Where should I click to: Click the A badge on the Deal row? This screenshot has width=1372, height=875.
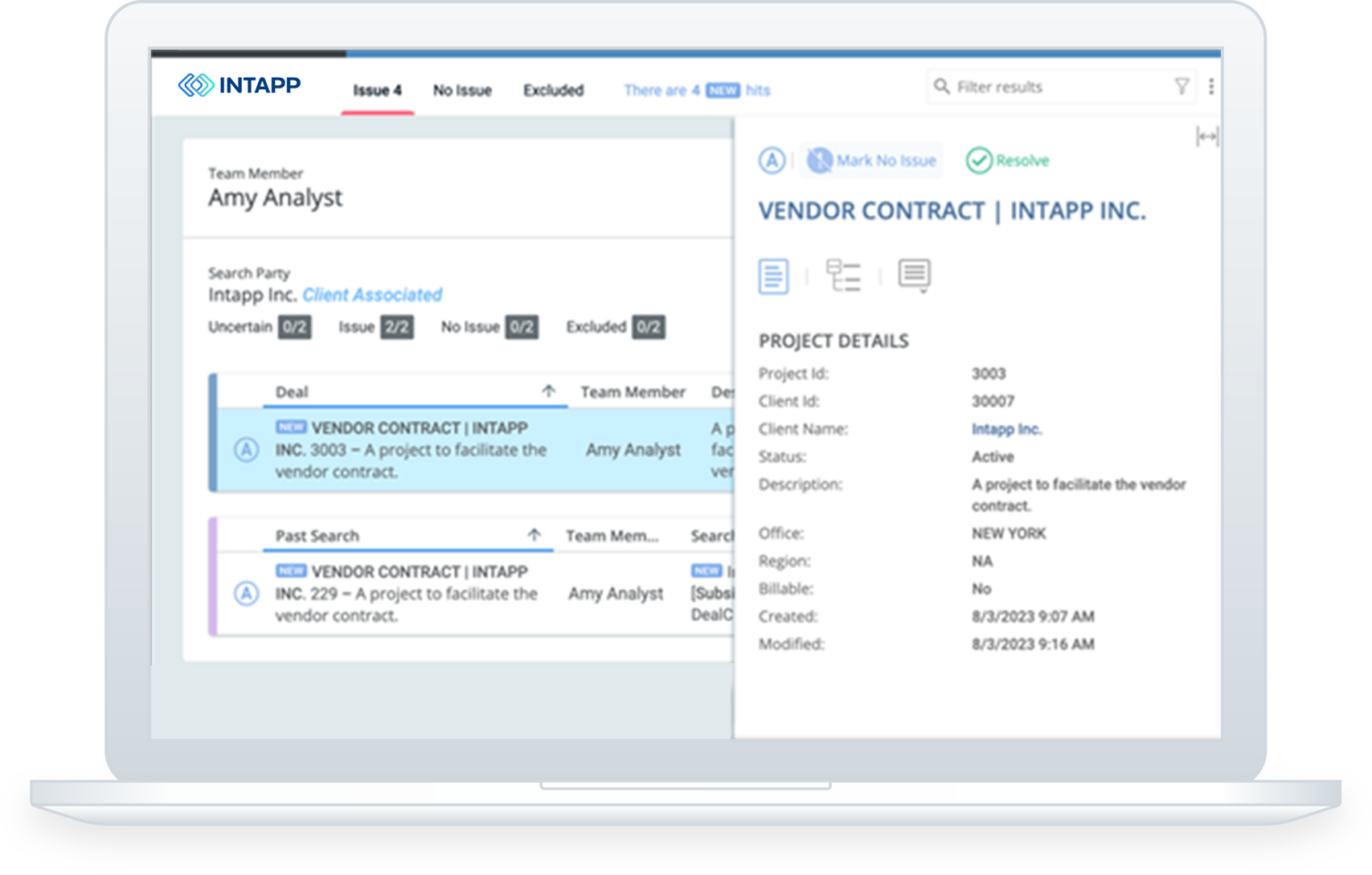(246, 450)
